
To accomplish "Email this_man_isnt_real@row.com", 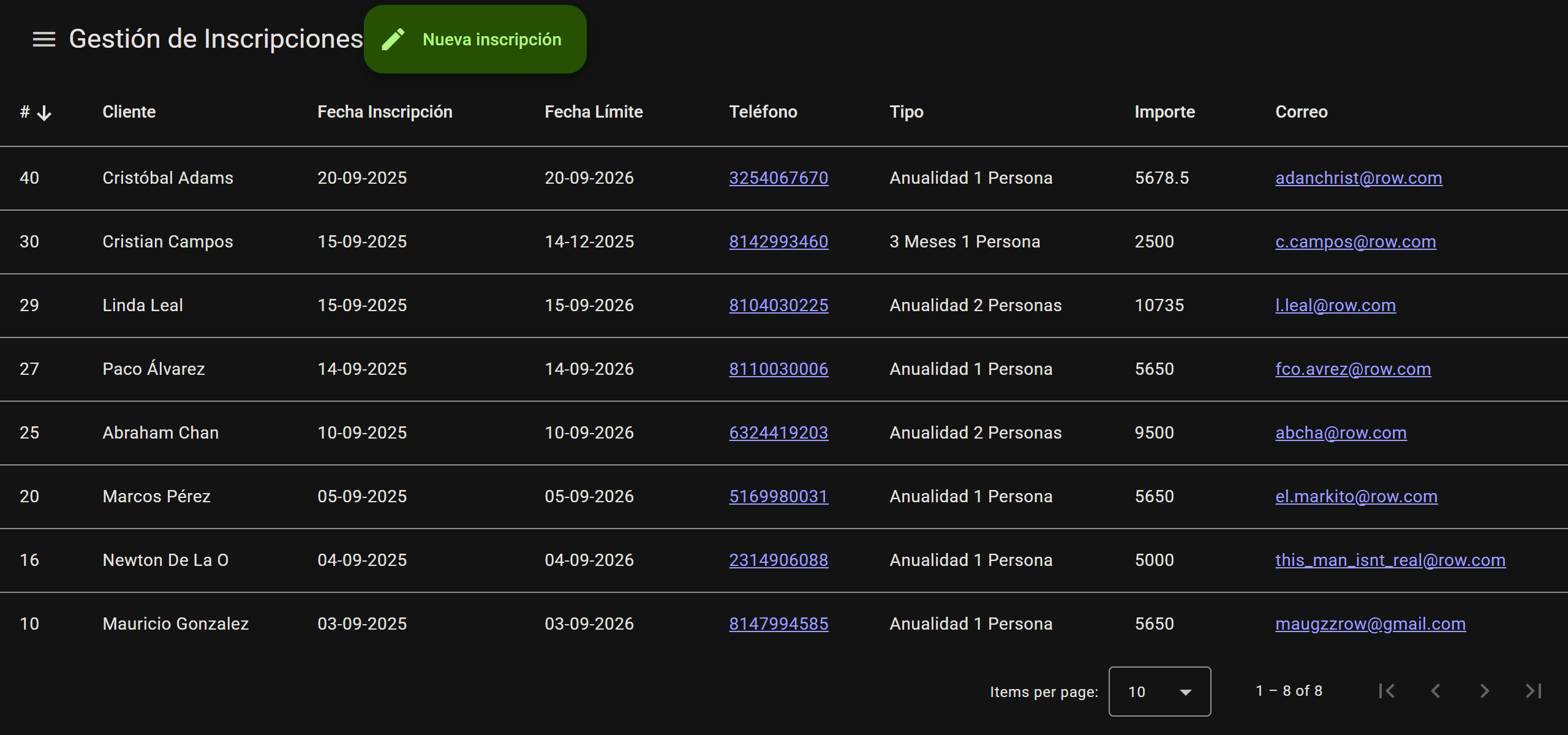I will pos(1390,560).
